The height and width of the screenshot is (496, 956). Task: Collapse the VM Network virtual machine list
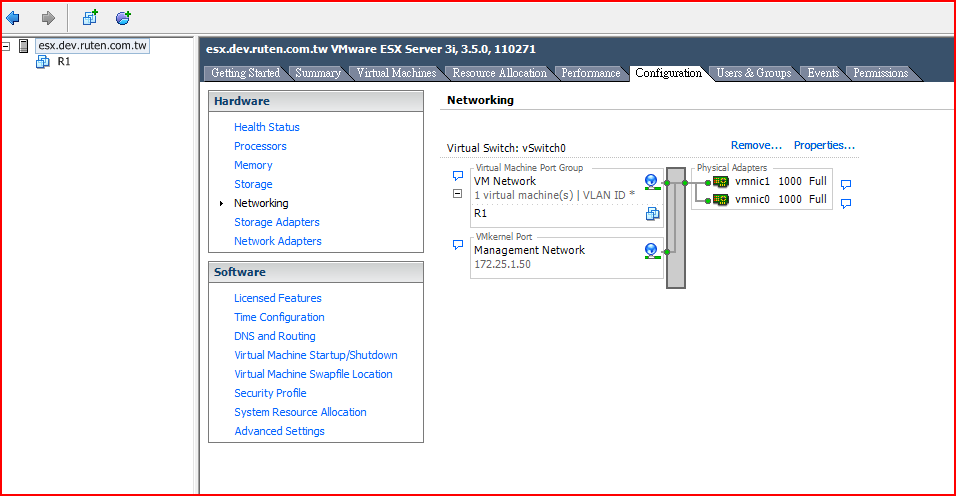pyautogui.click(x=457, y=194)
